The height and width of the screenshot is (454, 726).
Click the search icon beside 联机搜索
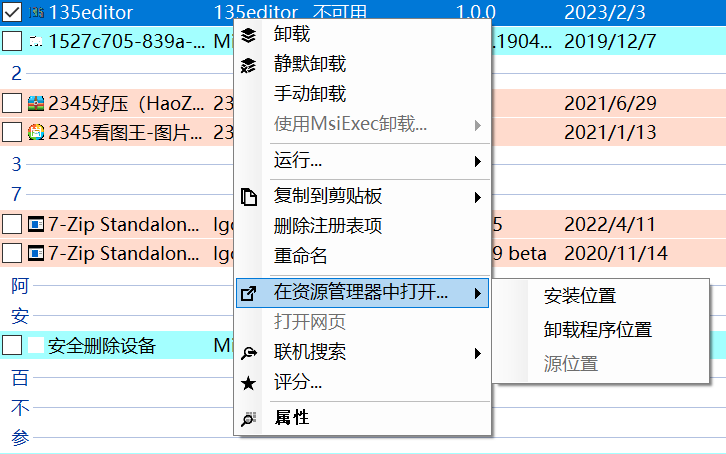pyautogui.click(x=249, y=353)
